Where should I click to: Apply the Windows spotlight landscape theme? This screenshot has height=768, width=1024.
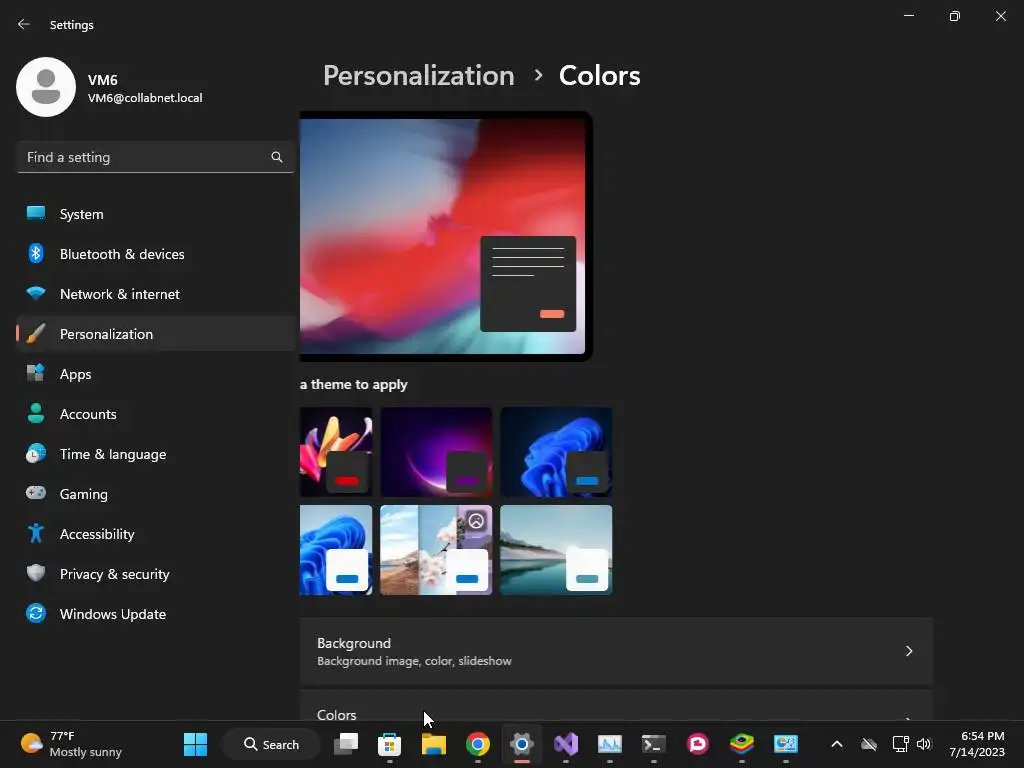[x=436, y=550]
